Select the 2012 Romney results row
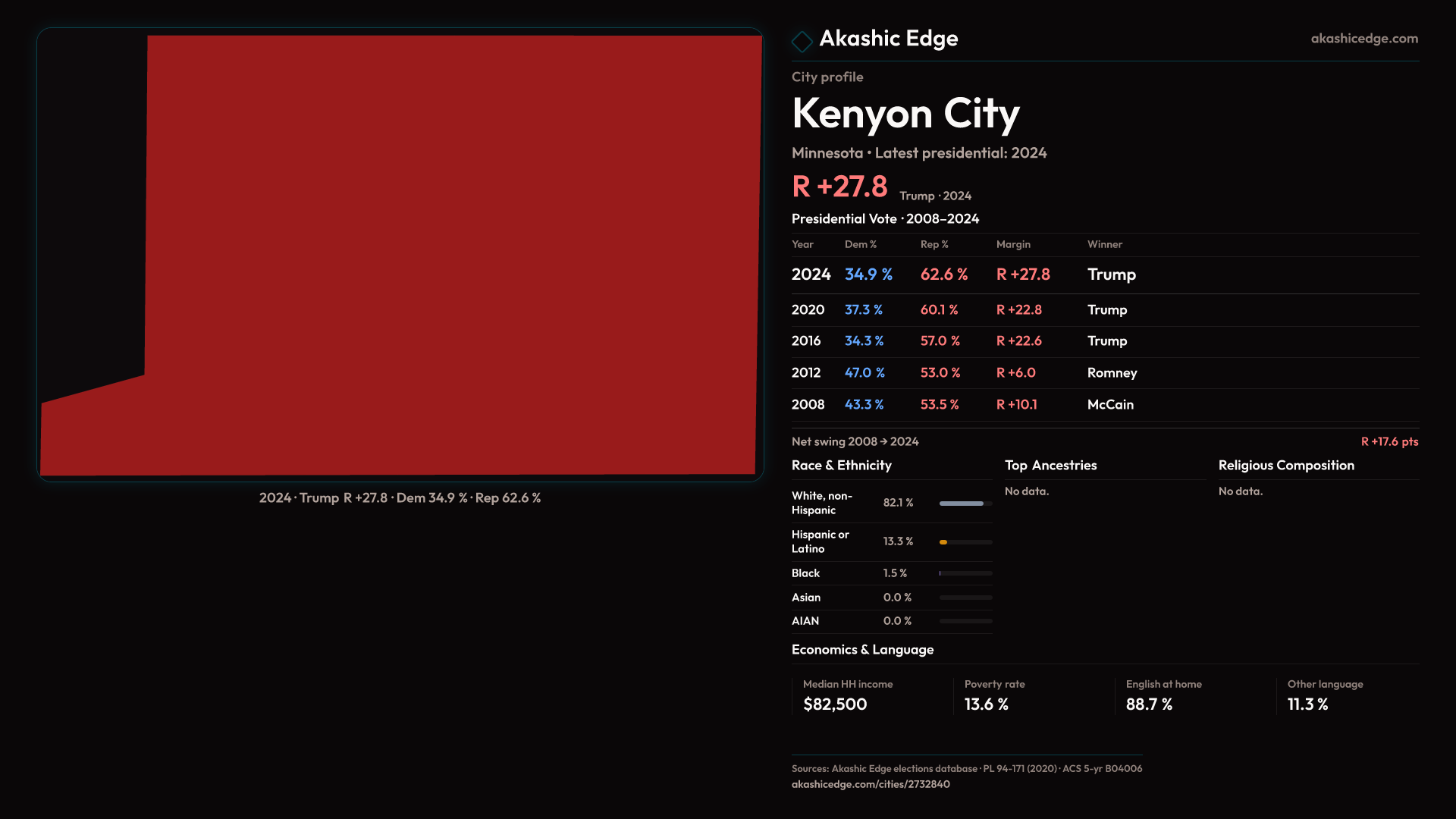This screenshot has width=1456, height=819. click(963, 373)
